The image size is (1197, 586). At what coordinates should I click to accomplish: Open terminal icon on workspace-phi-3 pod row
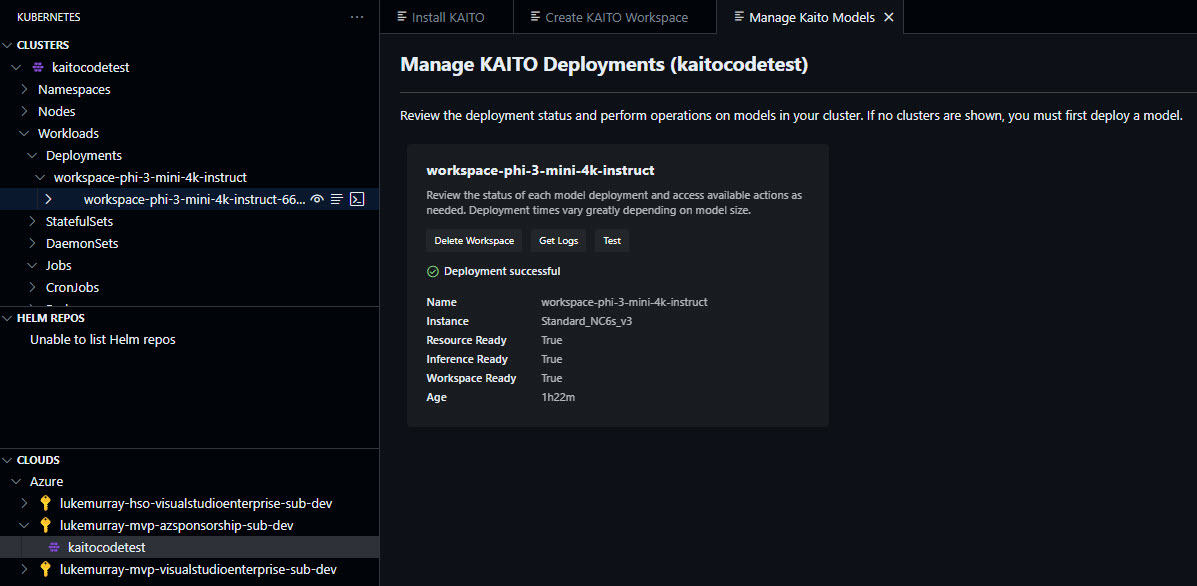pos(357,199)
